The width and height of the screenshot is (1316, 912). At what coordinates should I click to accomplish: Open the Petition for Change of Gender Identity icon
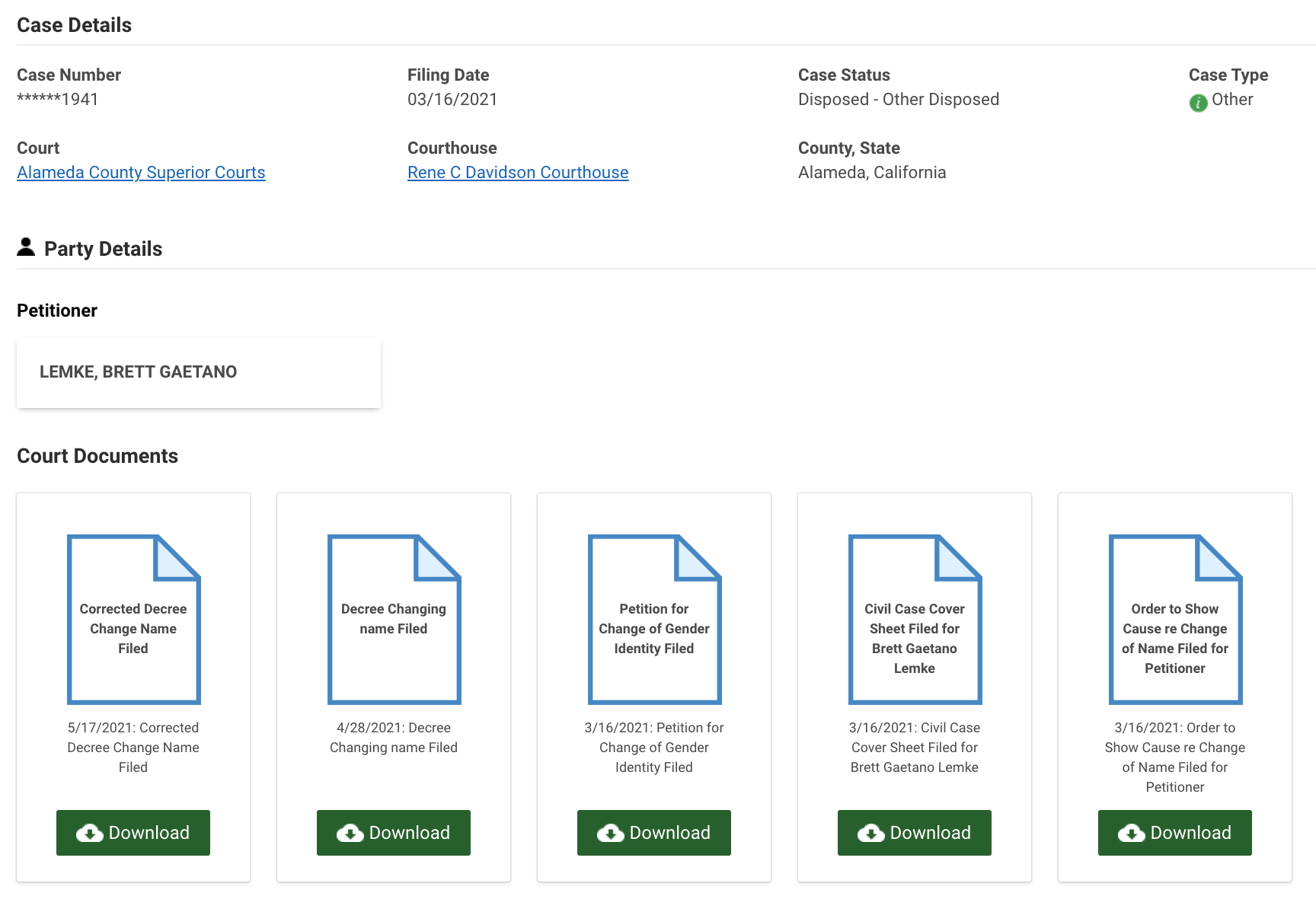tap(654, 619)
